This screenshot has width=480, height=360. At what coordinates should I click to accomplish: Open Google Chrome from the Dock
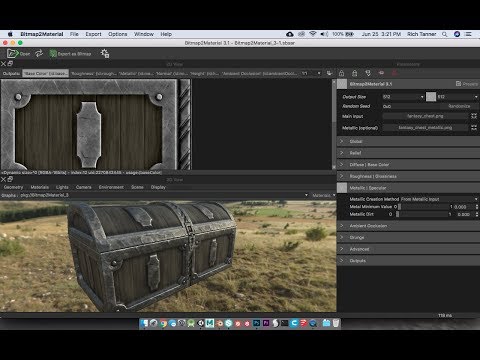163,323
